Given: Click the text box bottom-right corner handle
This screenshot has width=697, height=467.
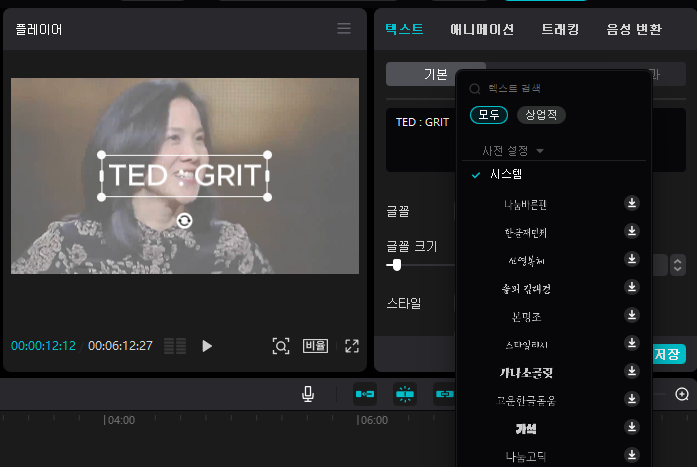Looking at the screenshot, I should point(268,197).
